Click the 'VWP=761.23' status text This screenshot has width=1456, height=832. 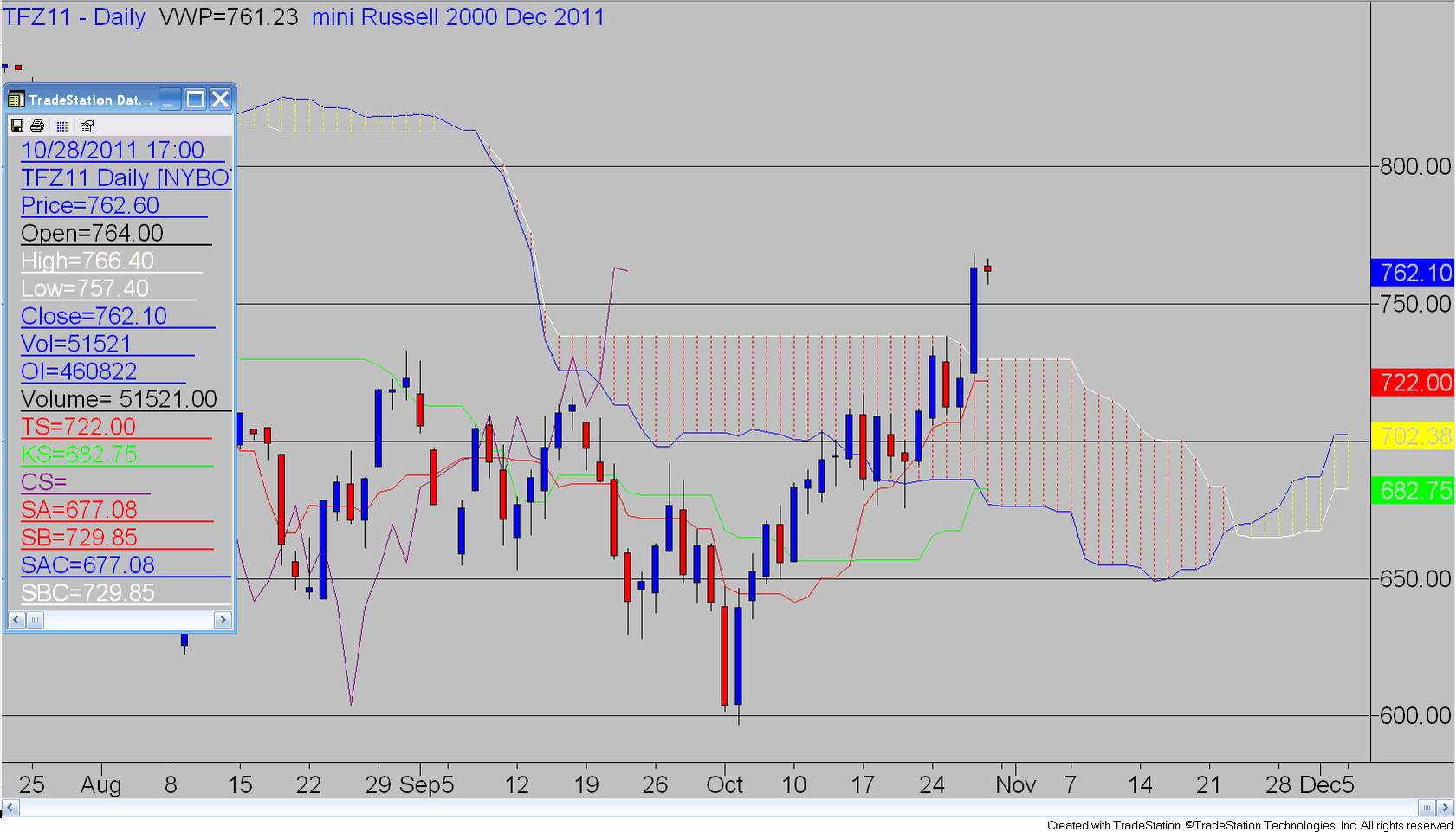pyautogui.click(x=229, y=17)
